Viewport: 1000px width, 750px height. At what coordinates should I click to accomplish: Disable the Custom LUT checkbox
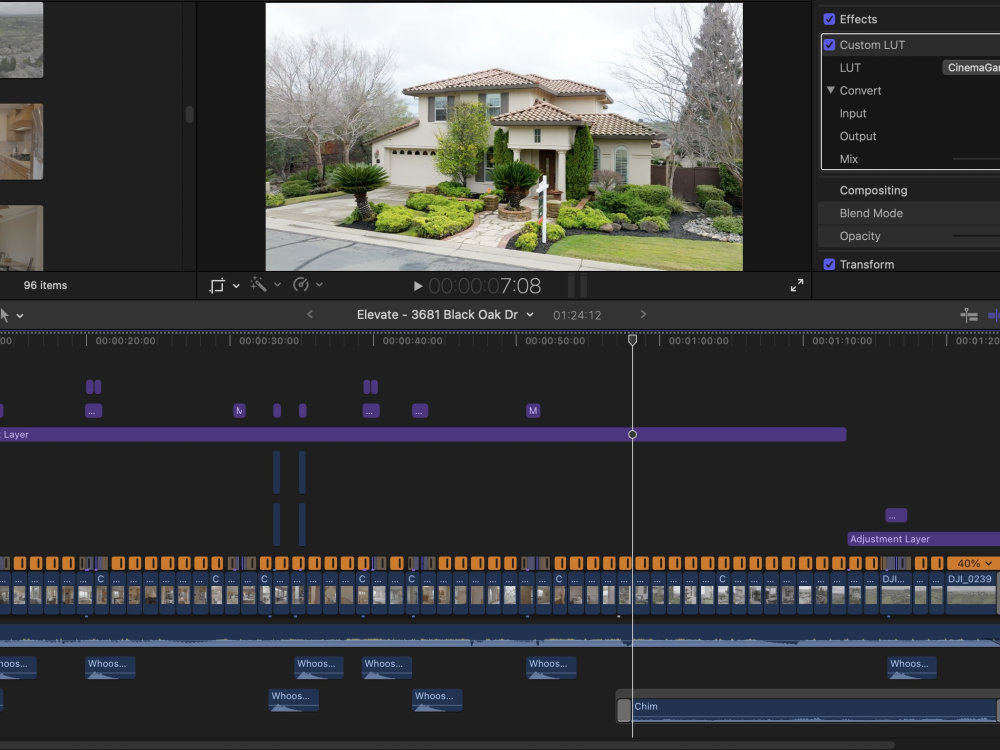pyautogui.click(x=829, y=45)
